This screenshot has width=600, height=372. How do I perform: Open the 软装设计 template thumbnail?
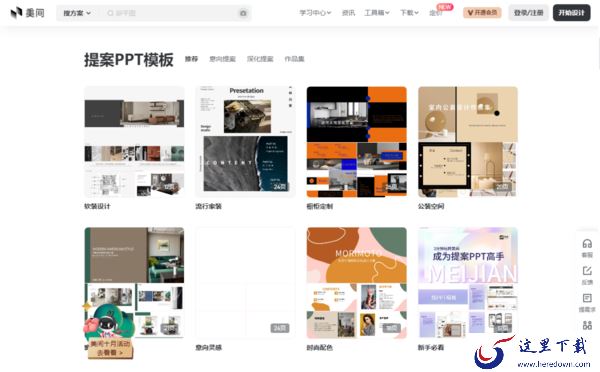(134, 142)
